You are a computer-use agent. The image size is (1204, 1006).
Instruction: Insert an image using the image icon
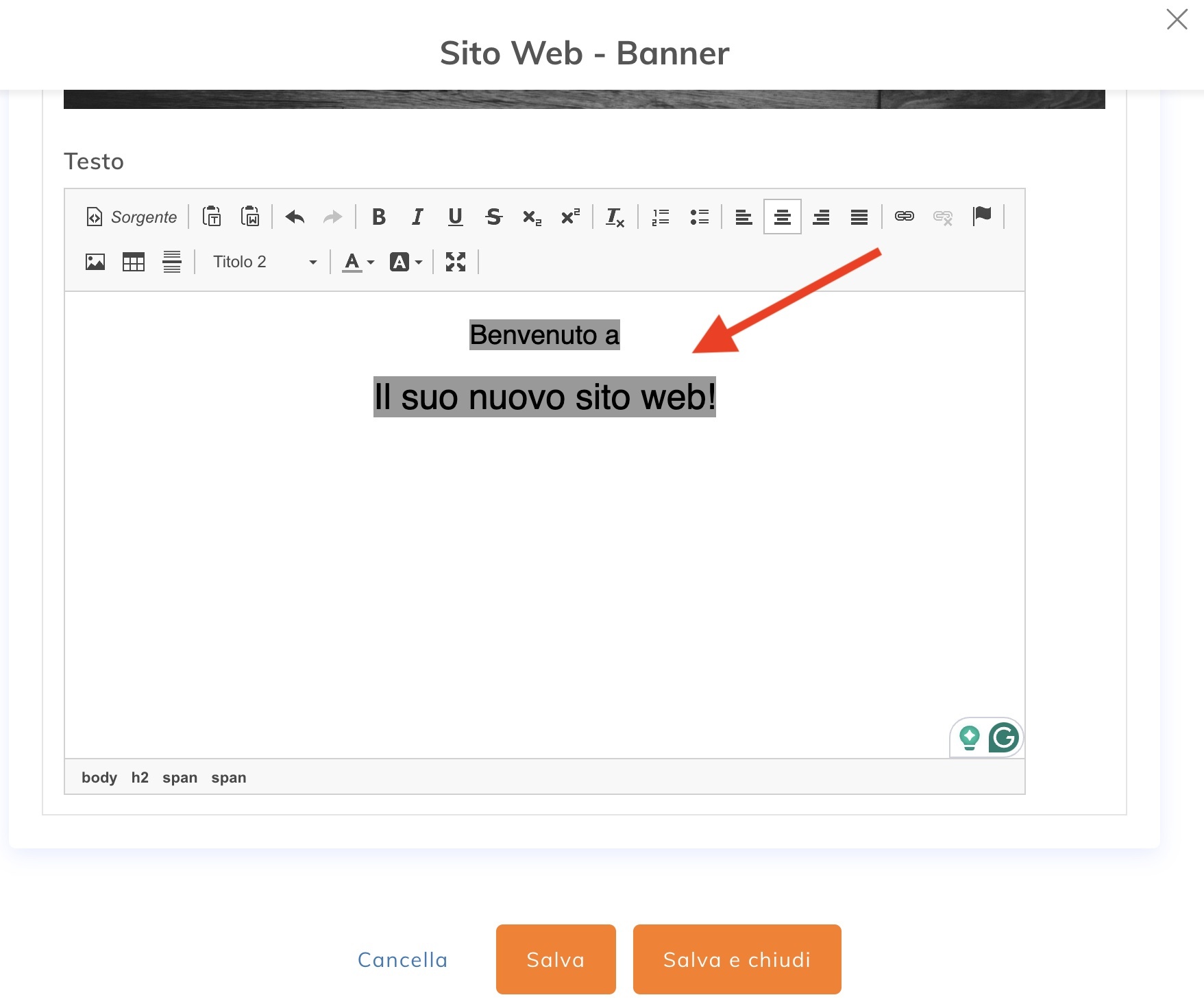[95, 262]
